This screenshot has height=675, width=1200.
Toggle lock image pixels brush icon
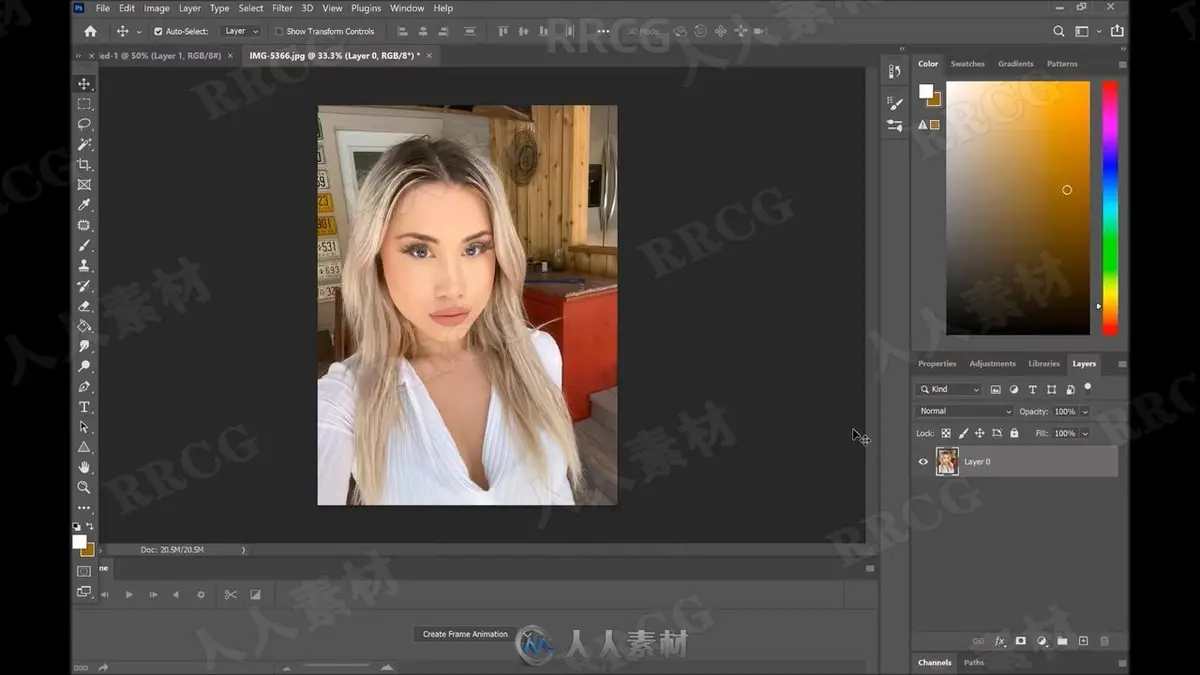coord(963,433)
